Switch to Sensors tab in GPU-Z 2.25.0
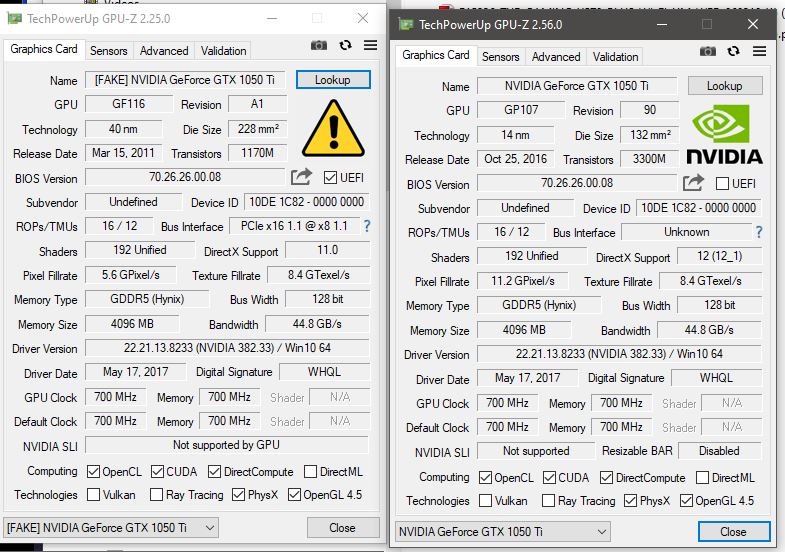Image resolution: width=785 pixels, height=552 pixels. pyautogui.click(x=109, y=51)
